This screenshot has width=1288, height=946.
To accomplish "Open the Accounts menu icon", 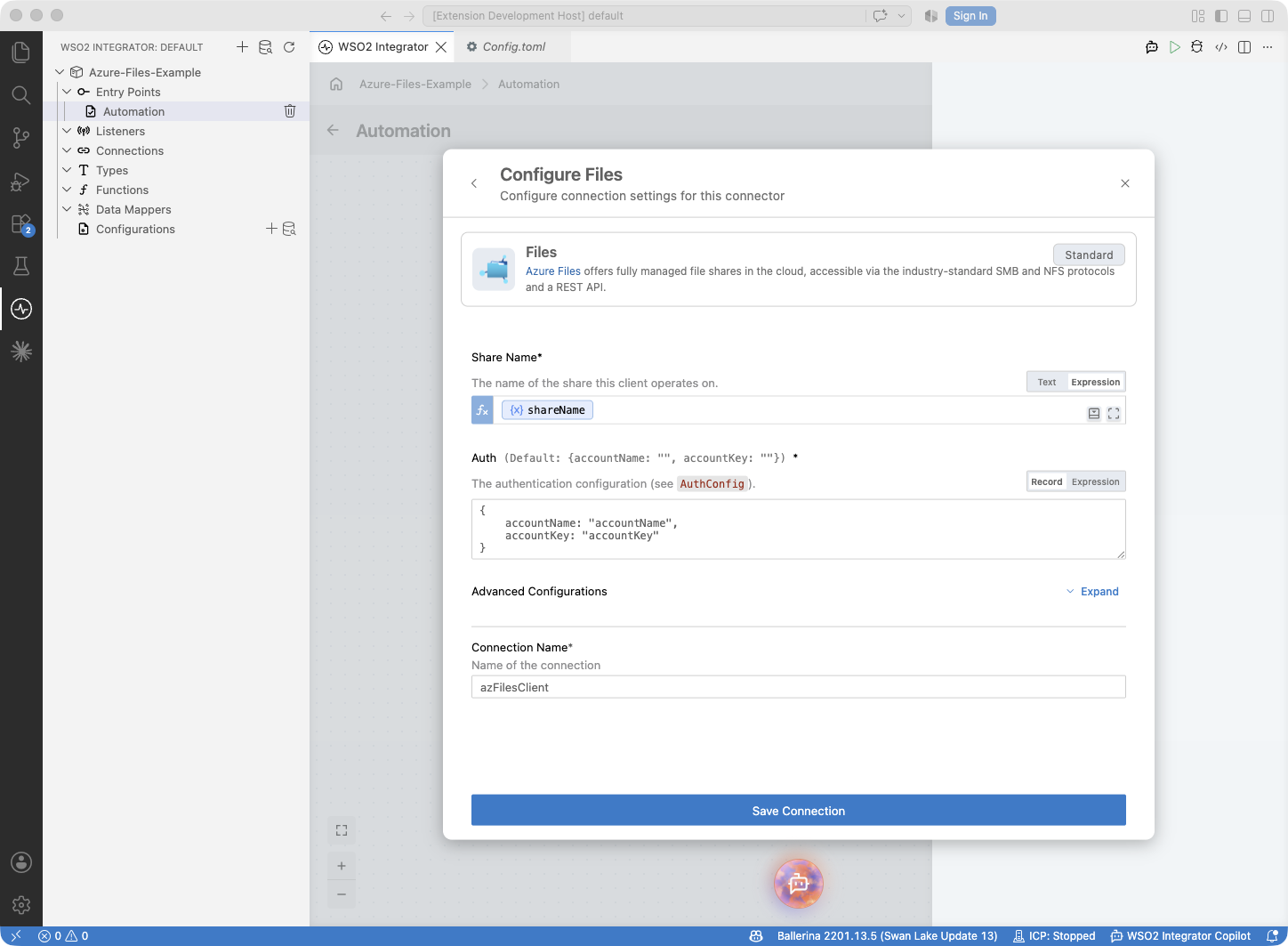I will (x=21, y=862).
